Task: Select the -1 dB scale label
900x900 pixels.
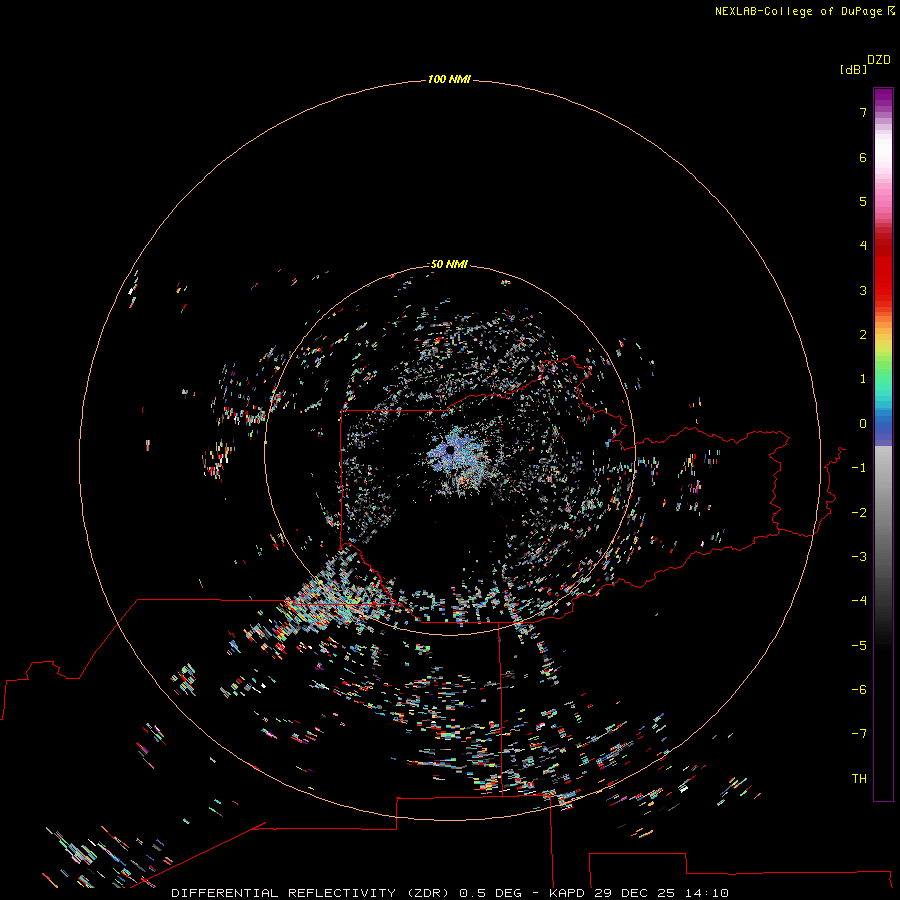Action: pos(859,468)
